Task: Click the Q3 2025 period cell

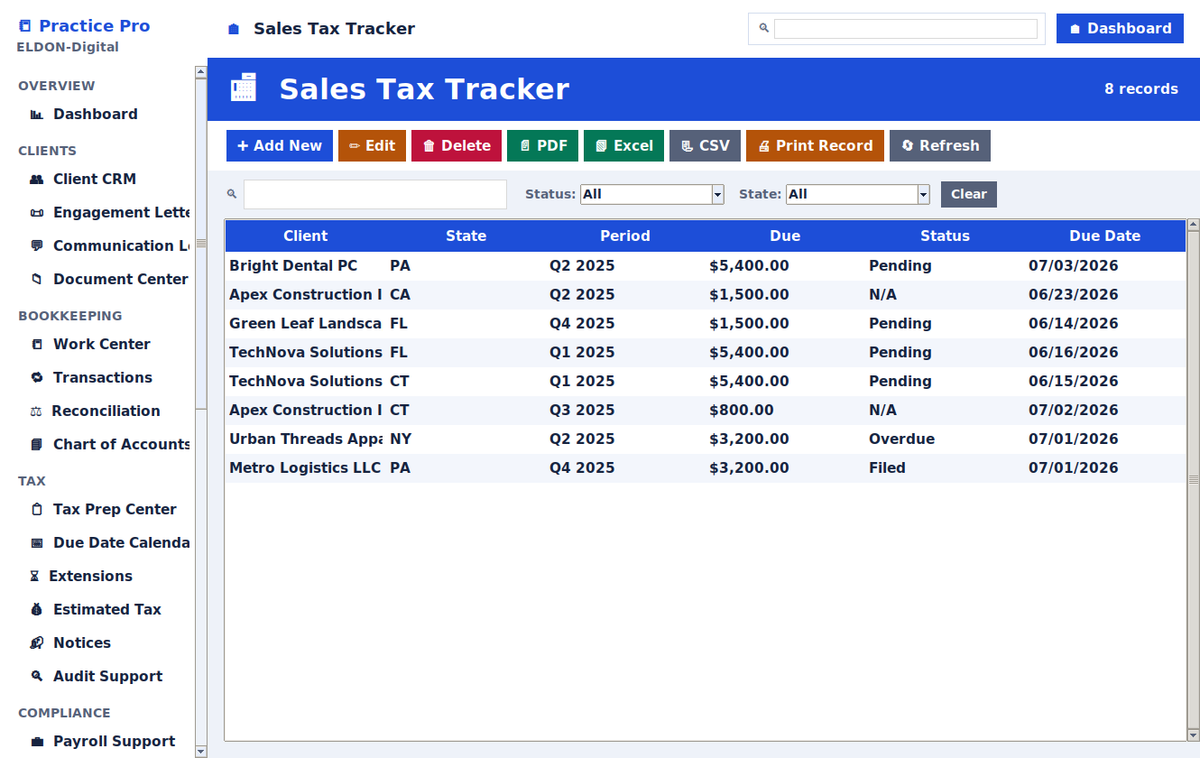Action: point(582,410)
